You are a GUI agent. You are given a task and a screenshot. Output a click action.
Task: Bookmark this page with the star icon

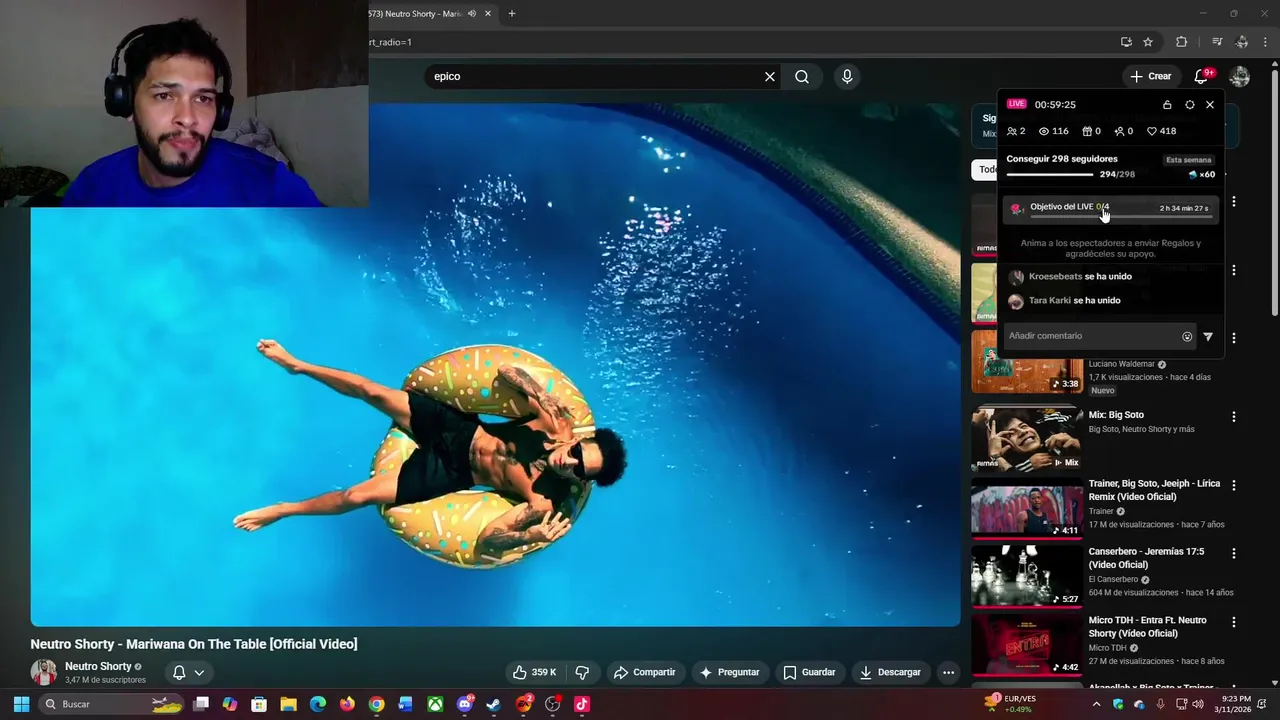[1148, 42]
